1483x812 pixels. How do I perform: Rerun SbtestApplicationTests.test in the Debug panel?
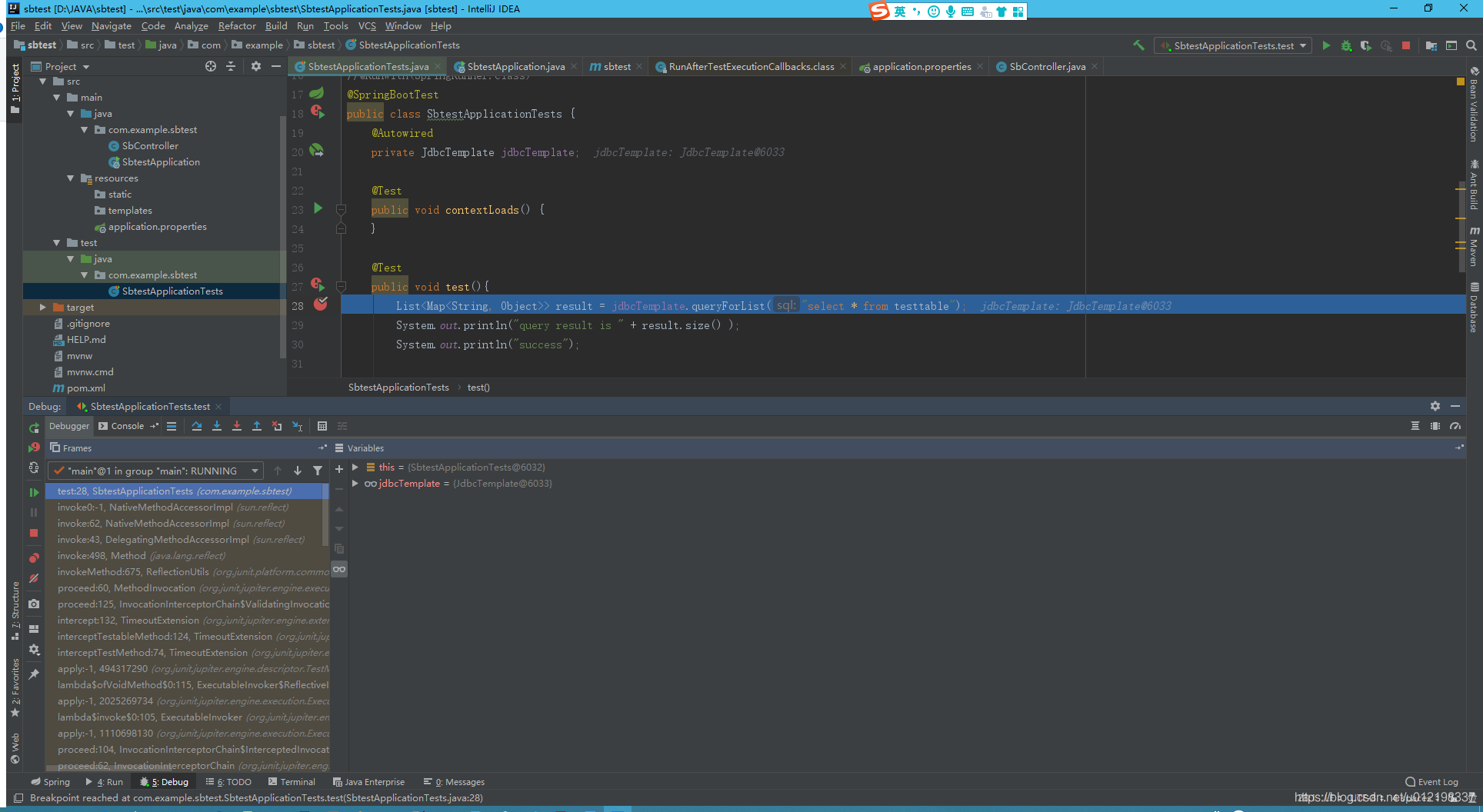point(34,428)
